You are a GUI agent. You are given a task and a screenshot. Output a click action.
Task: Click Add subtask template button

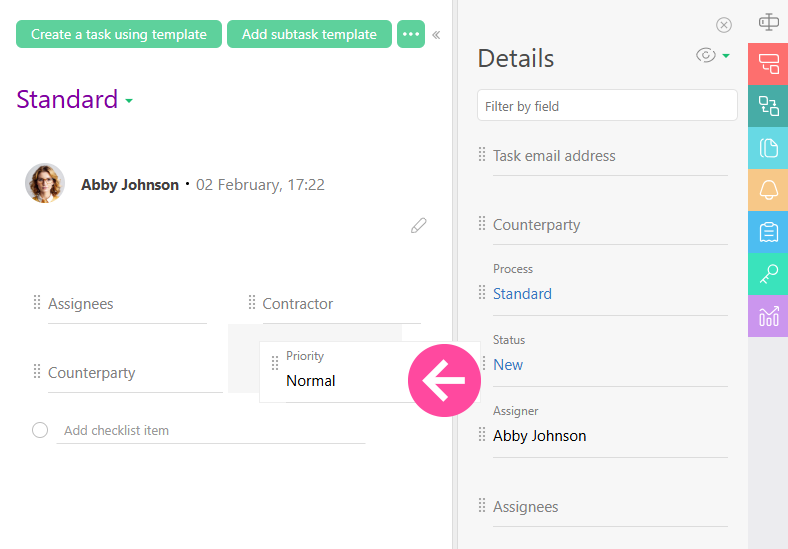click(309, 34)
